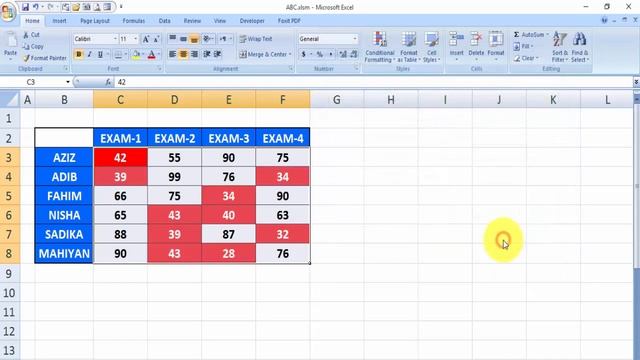The width and height of the screenshot is (640, 360).
Task: Align text right
Action: [x=194, y=54]
